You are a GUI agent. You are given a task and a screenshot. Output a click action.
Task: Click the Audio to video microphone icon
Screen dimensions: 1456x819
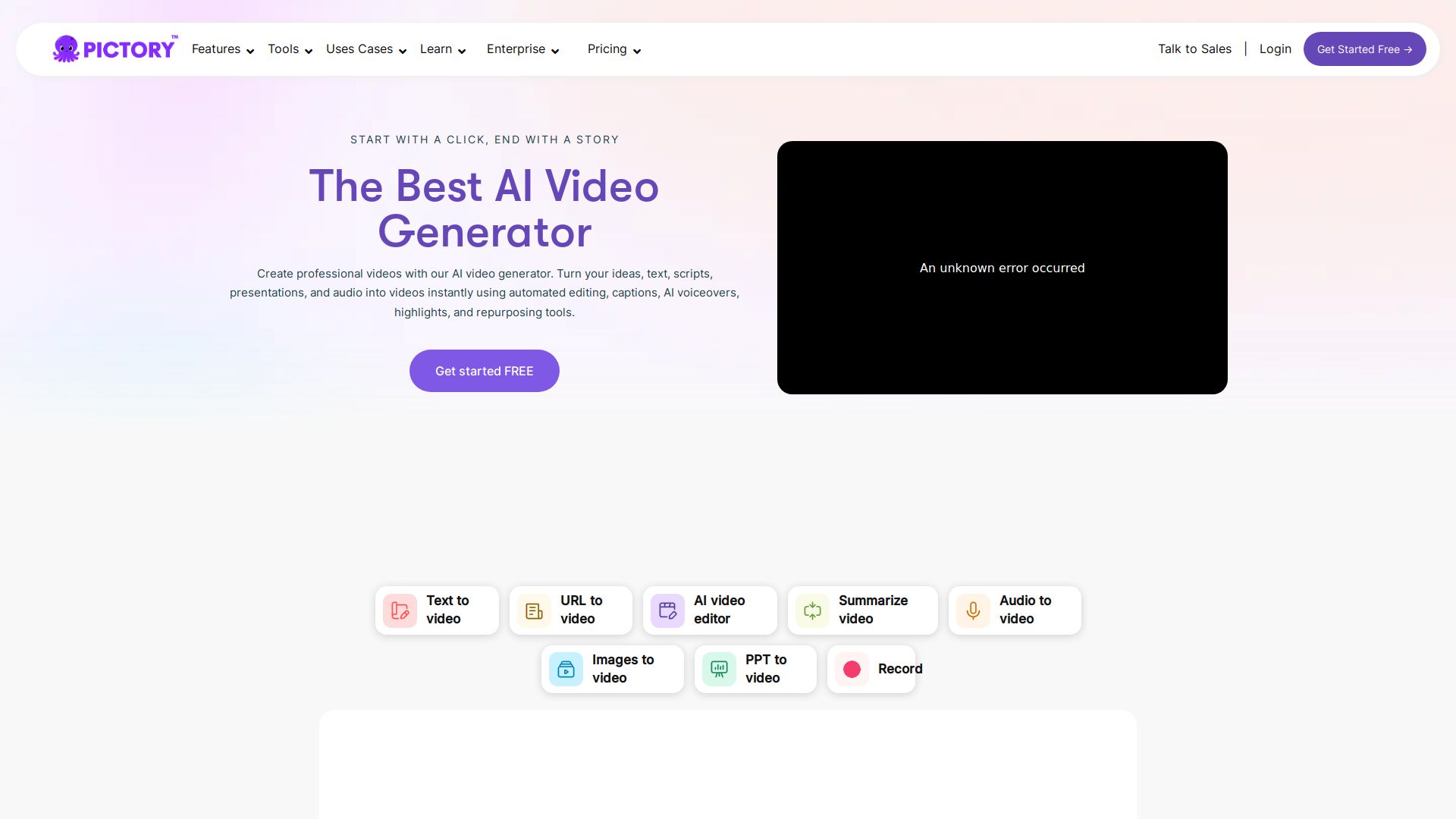coord(973,610)
